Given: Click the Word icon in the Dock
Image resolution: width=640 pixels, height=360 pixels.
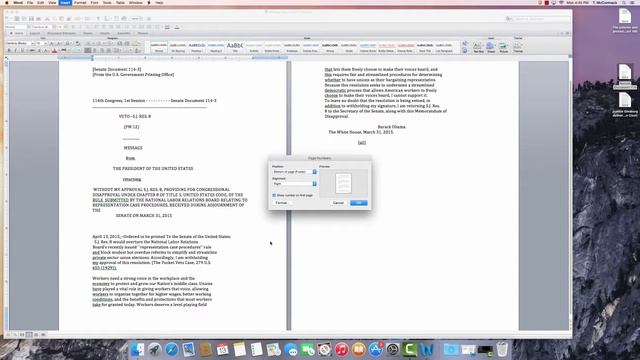Looking at the screenshot, I should (x=427, y=349).
